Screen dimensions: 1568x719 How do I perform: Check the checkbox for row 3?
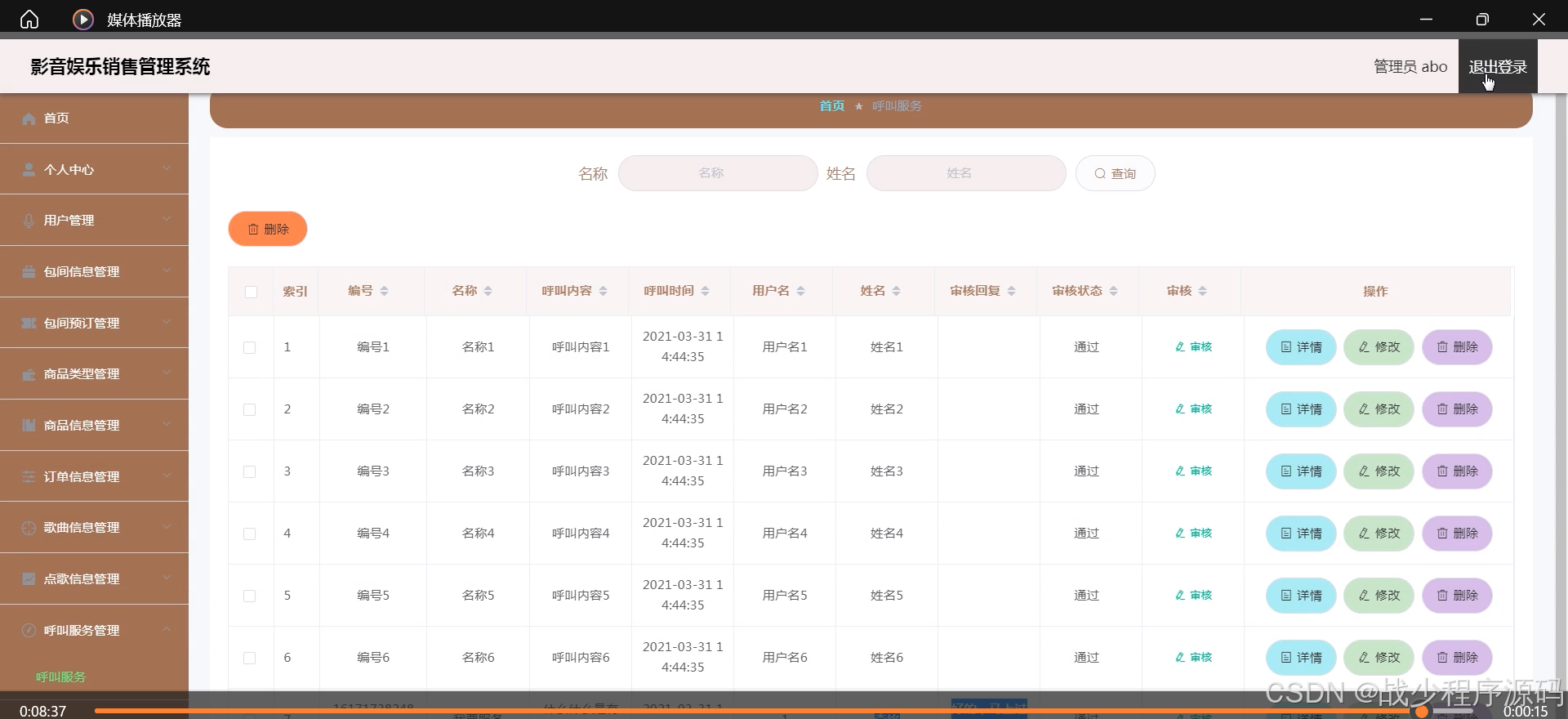[x=250, y=471]
